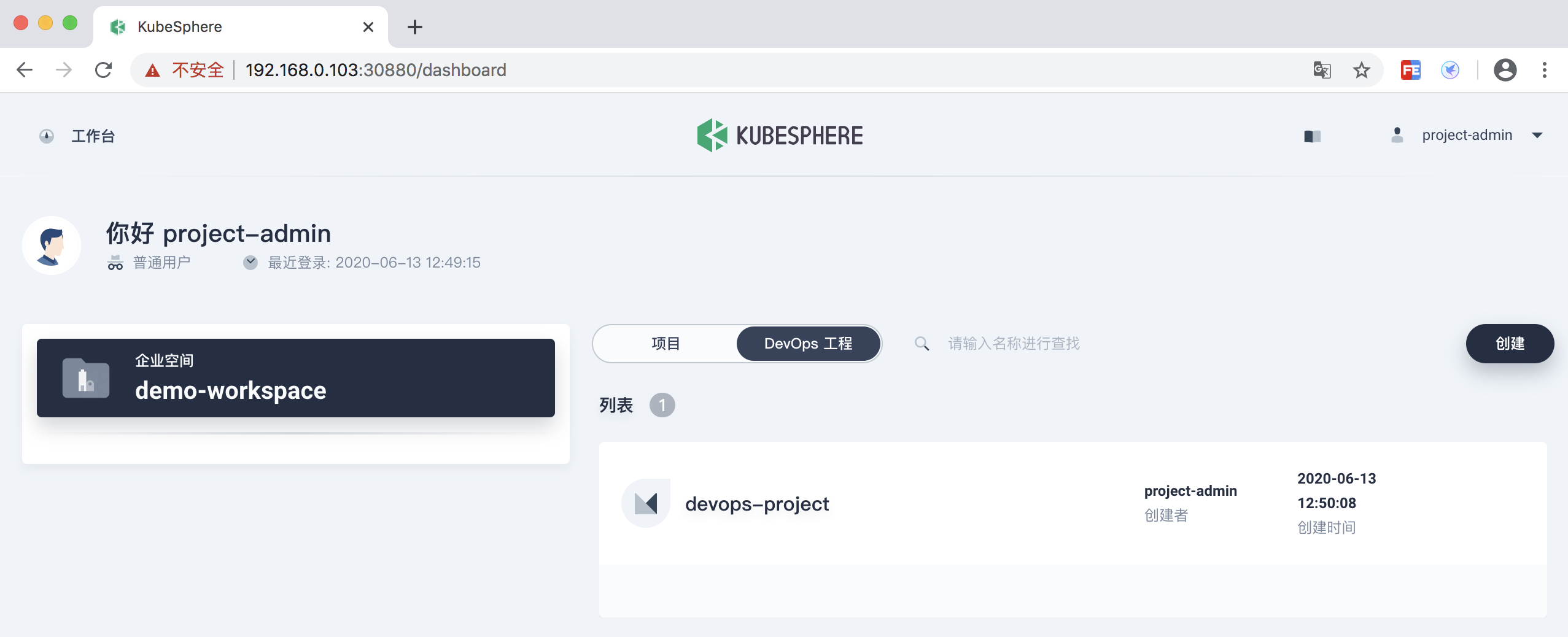Image resolution: width=1568 pixels, height=637 pixels.
Task: Bookmark this page with star icon
Action: pyautogui.click(x=1361, y=70)
